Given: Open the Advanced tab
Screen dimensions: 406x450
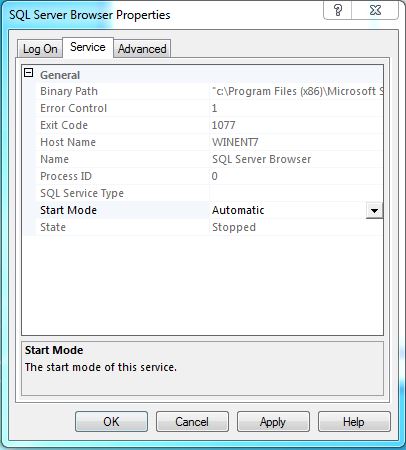Looking at the screenshot, I should pos(142,49).
